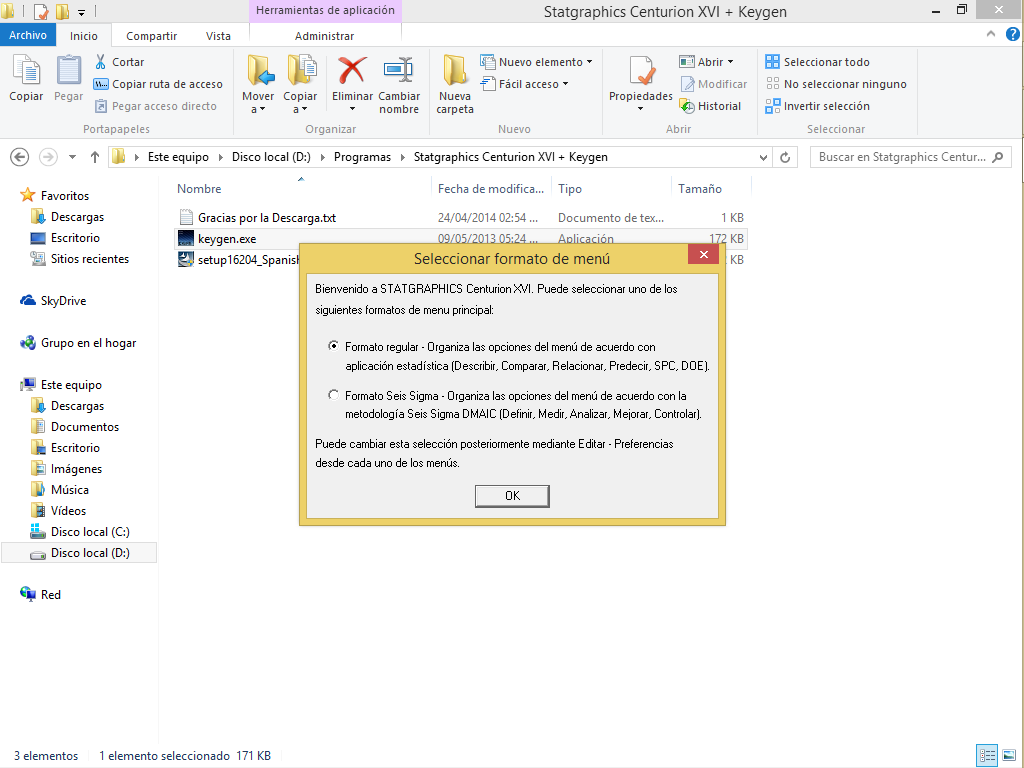Click the Eliminar red X icon
The width and height of the screenshot is (1024, 768).
click(352, 71)
